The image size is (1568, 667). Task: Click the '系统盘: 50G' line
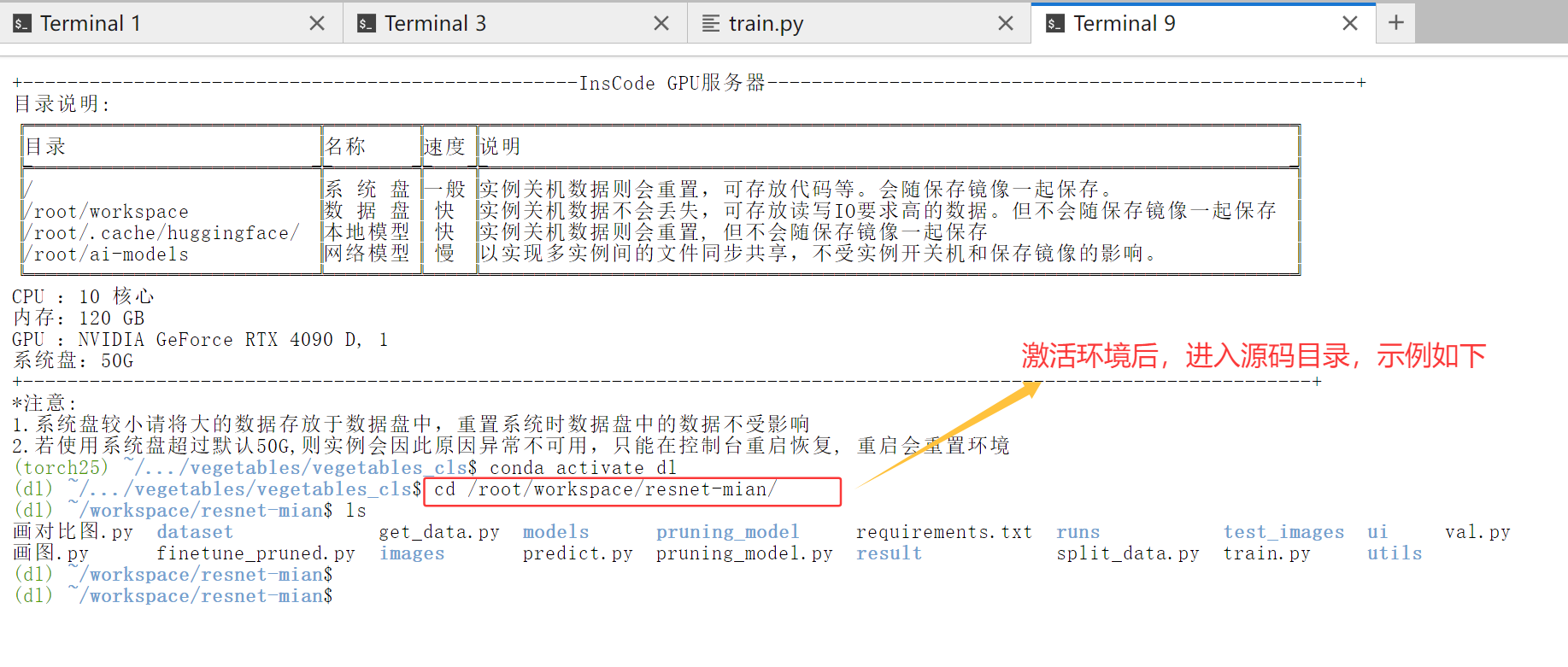pos(73,361)
